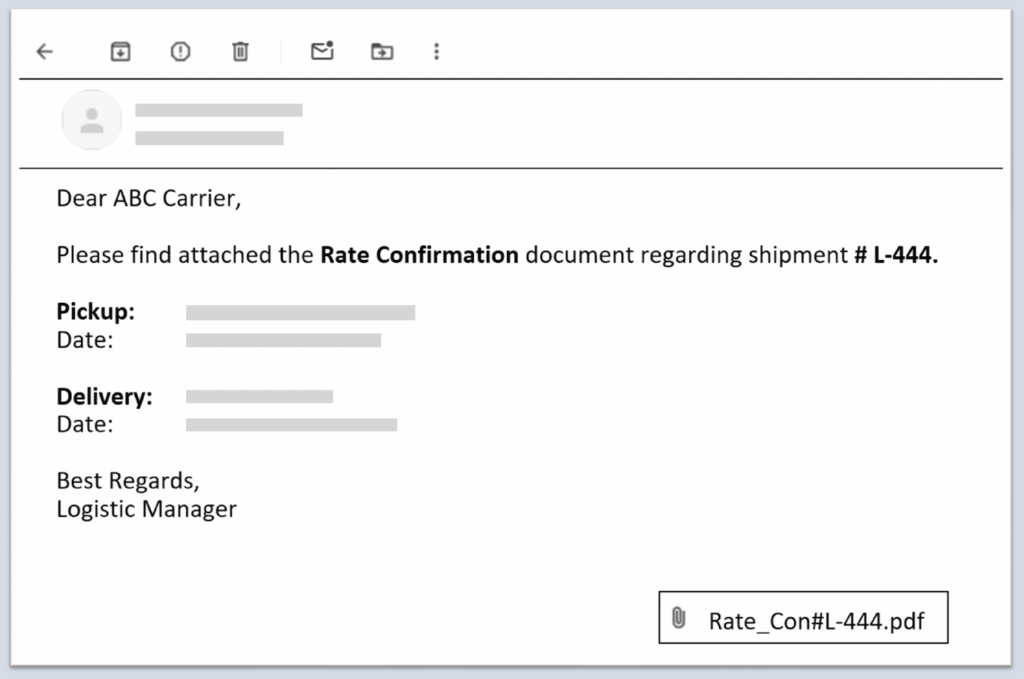Report this email as spam

pyautogui.click(x=180, y=52)
